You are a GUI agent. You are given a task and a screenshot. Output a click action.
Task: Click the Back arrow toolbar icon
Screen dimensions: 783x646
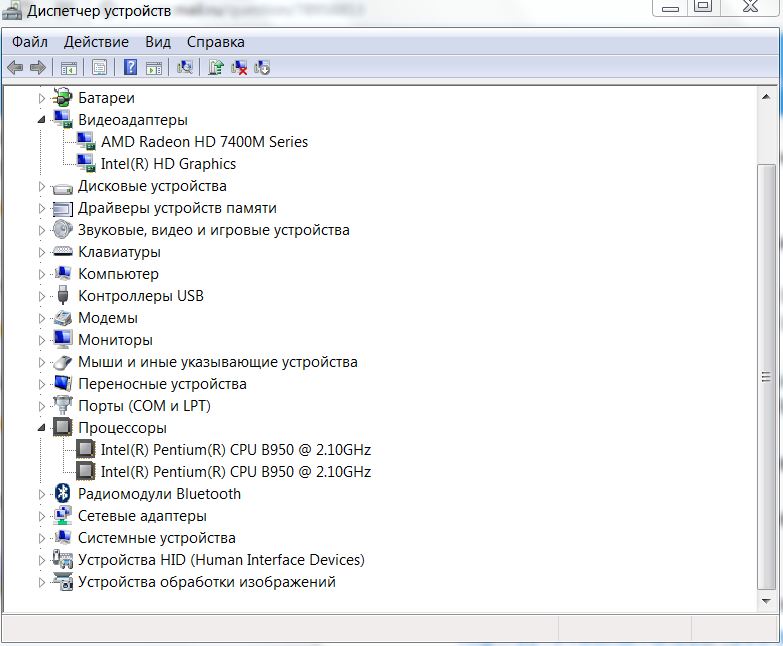(15, 67)
